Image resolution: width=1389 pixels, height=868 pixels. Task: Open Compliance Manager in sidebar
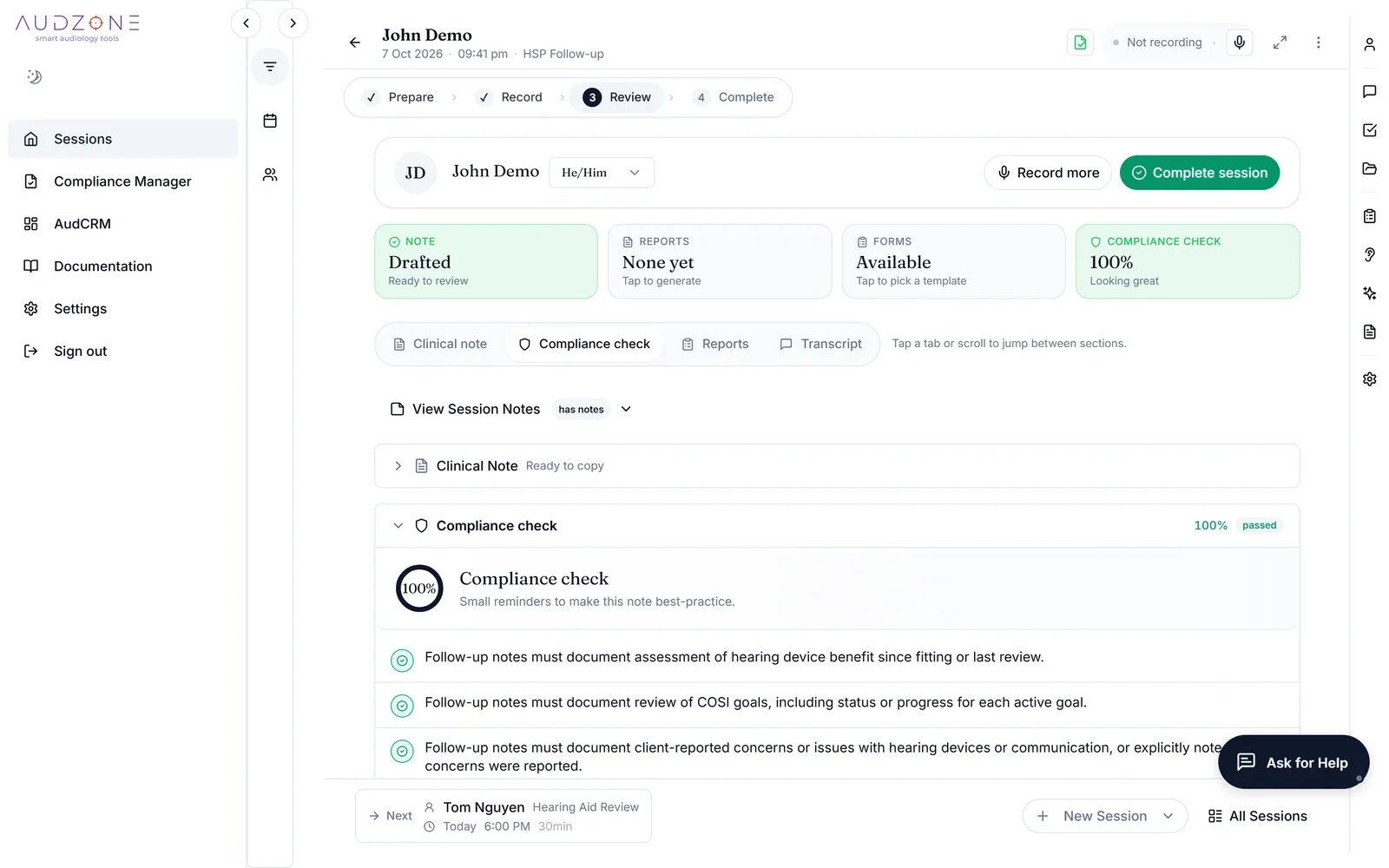pos(122,181)
